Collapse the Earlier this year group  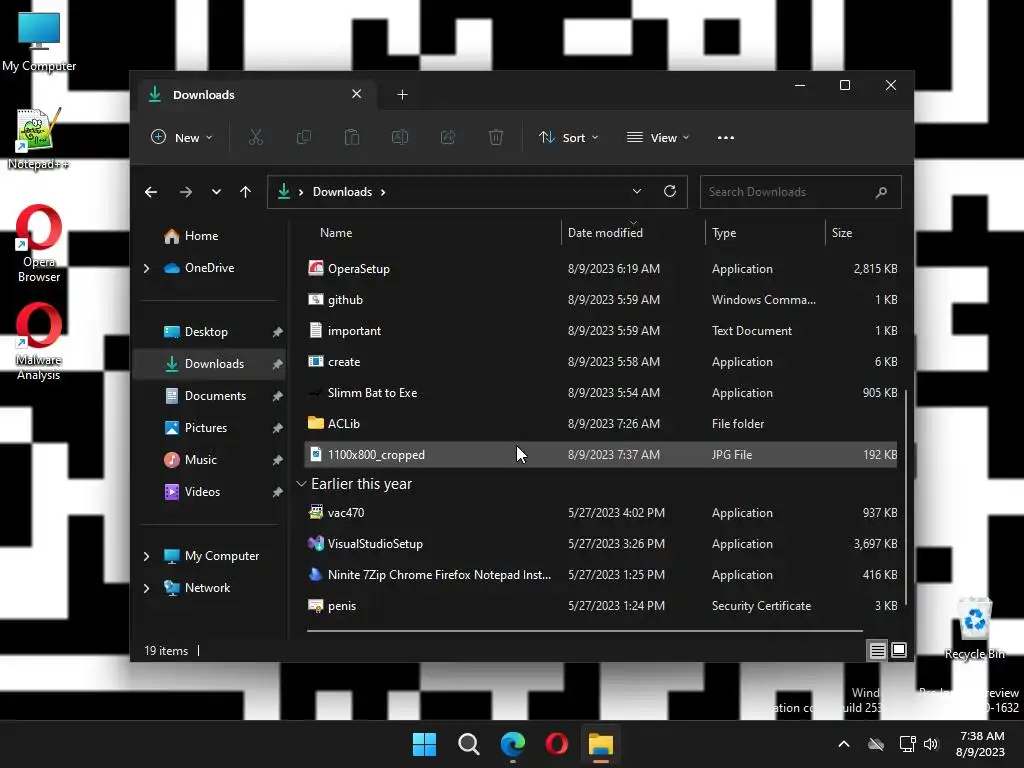click(x=301, y=484)
